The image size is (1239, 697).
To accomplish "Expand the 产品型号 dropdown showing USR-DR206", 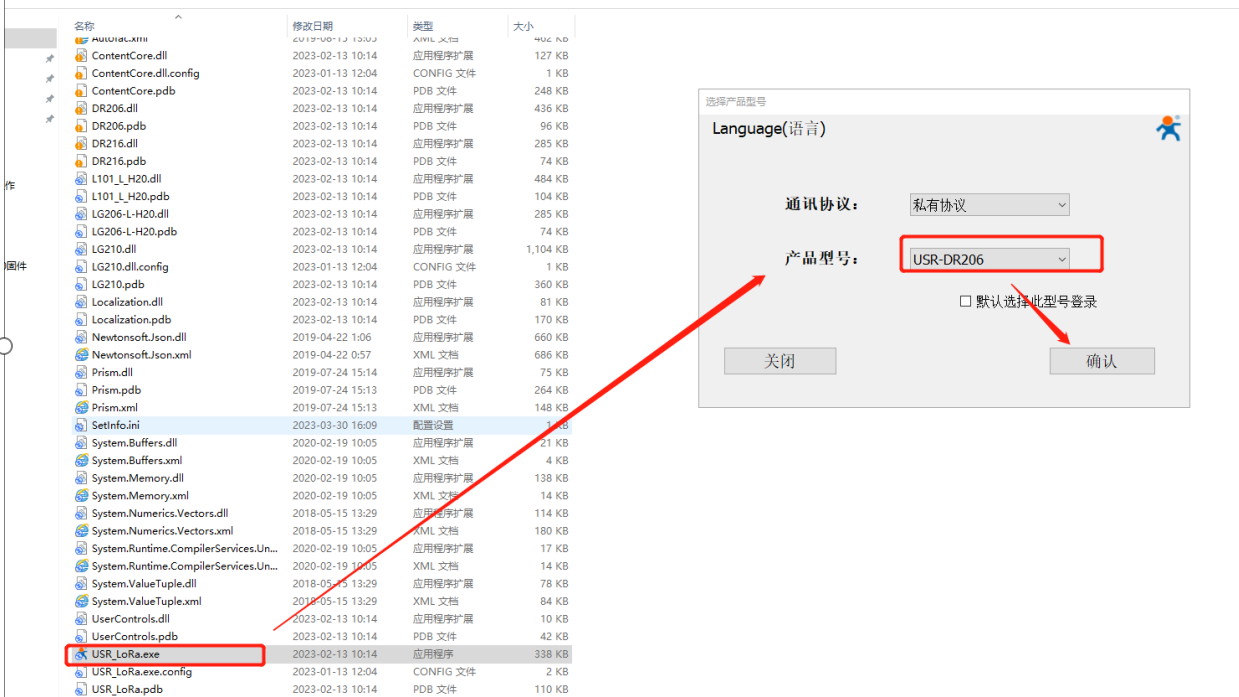I will (988, 259).
